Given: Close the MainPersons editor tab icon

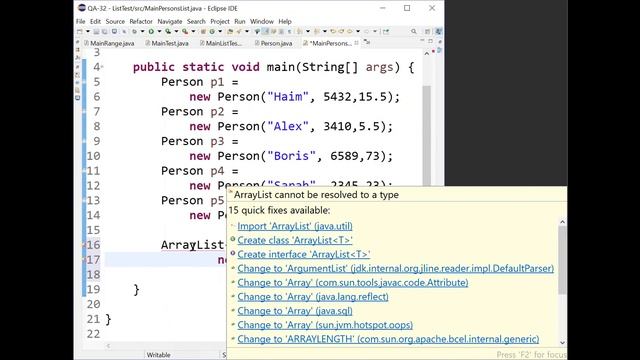Looking at the screenshot, I should pos(356,43).
